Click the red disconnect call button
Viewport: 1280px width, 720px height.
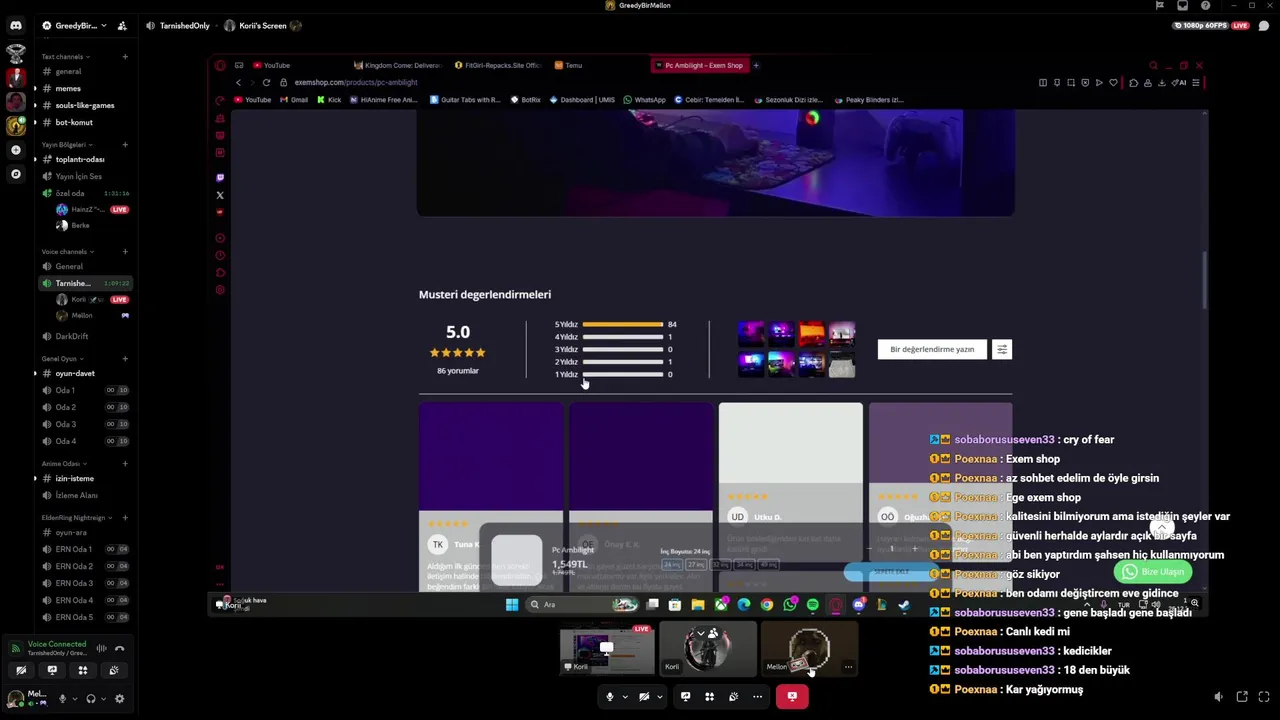pos(792,696)
